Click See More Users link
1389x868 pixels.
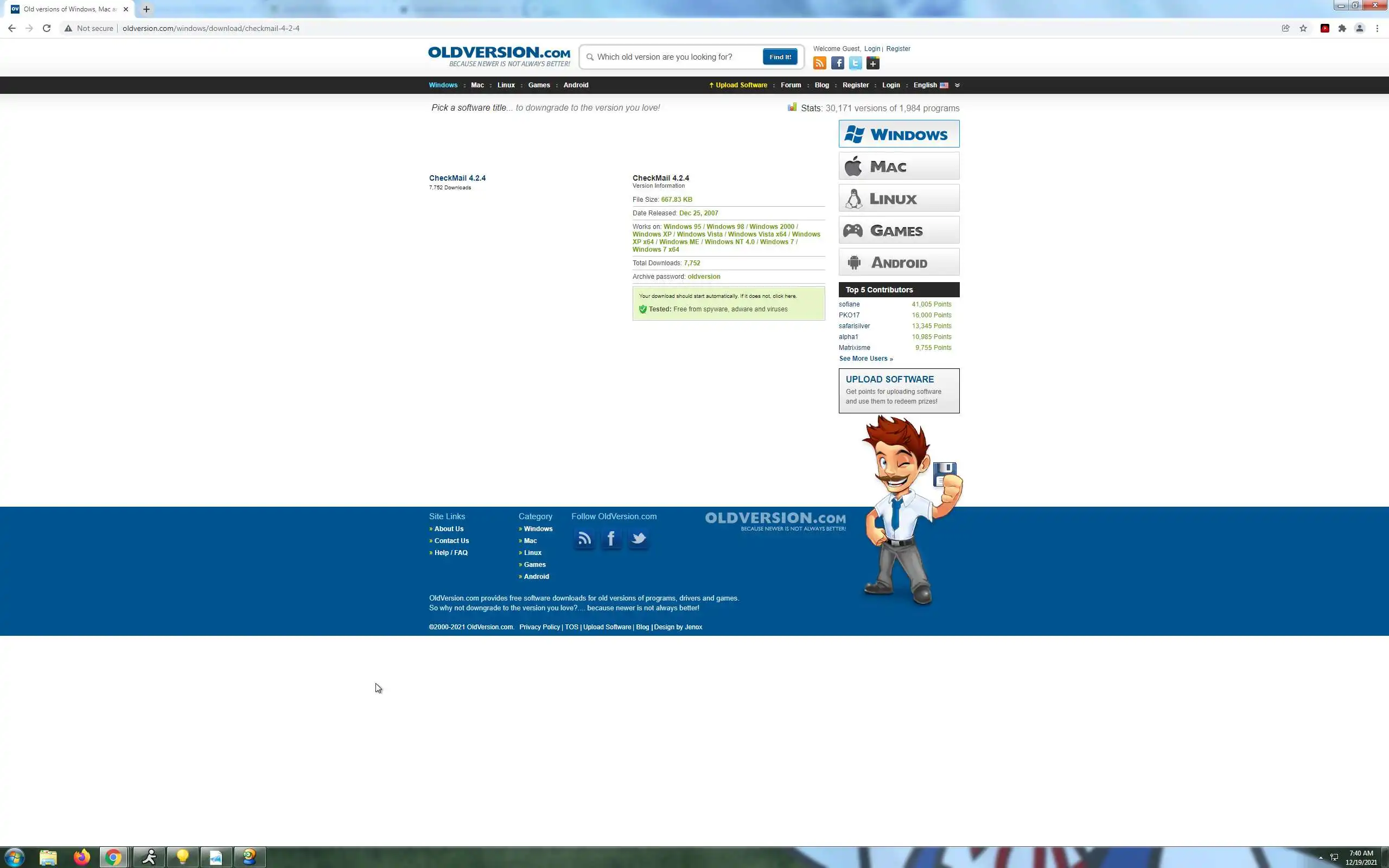865,359
